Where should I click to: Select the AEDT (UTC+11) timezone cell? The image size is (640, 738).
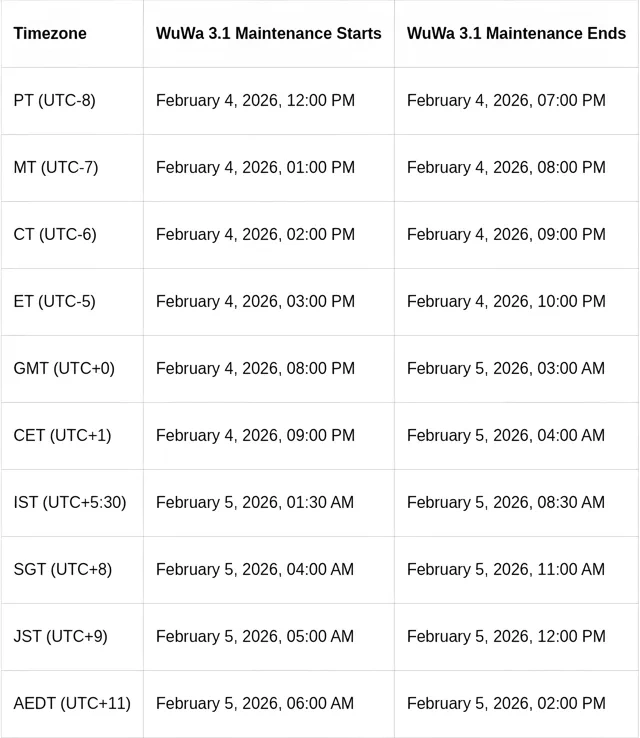click(x=72, y=704)
